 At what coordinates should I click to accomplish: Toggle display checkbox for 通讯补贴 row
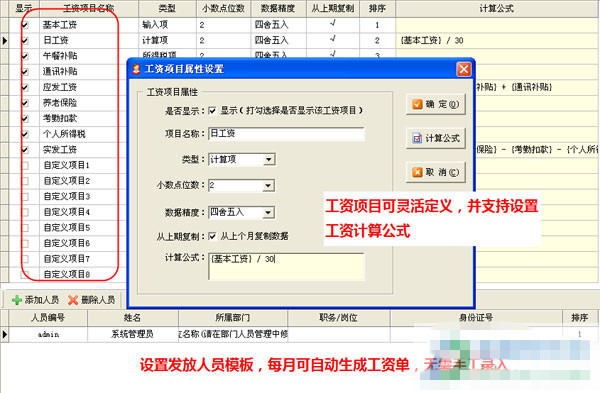(x=25, y=72)
